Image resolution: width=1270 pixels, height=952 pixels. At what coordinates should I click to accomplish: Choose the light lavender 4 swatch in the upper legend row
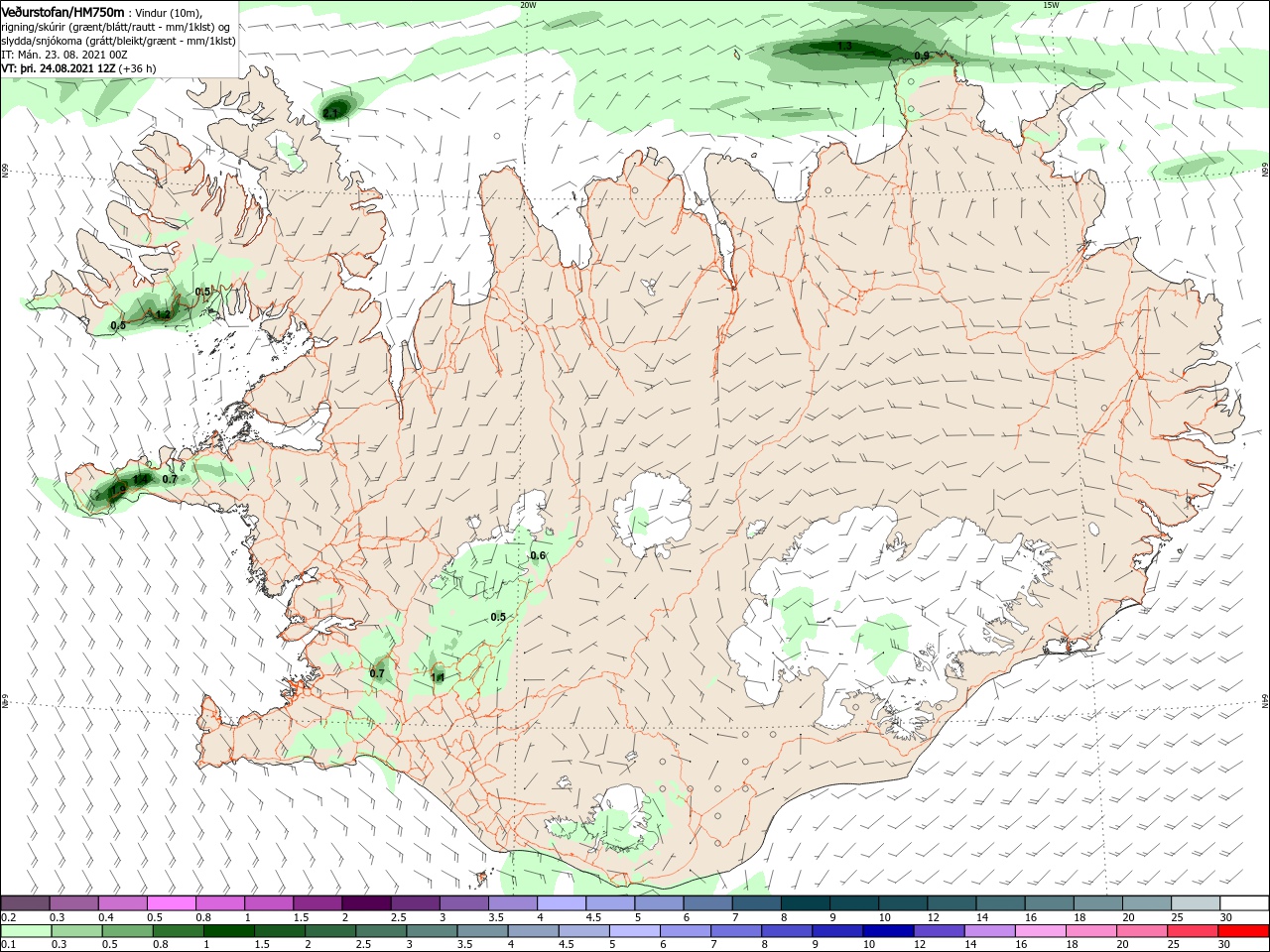pos(561,902)
